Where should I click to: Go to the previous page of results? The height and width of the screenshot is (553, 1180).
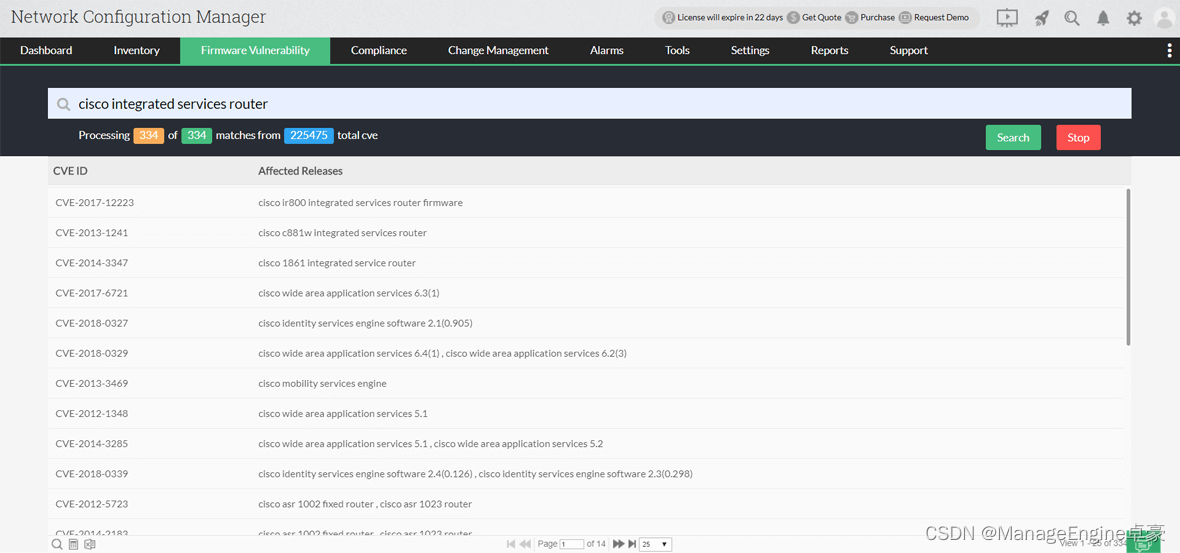(525, 544)
